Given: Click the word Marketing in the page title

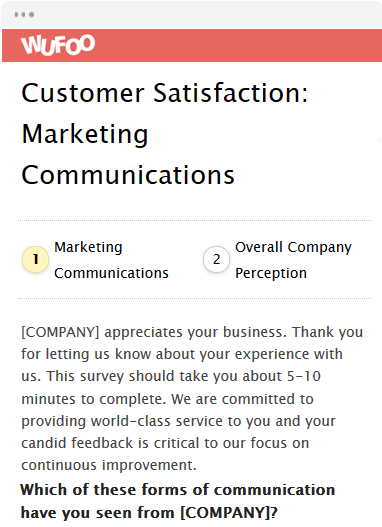Looking at the screenshot, I should click(85, 134).
